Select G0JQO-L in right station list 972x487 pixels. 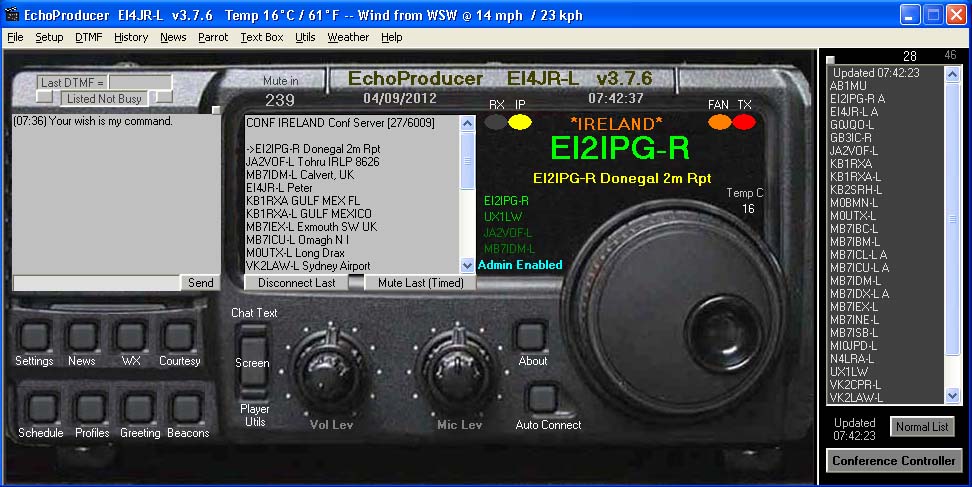coord(852,125)
